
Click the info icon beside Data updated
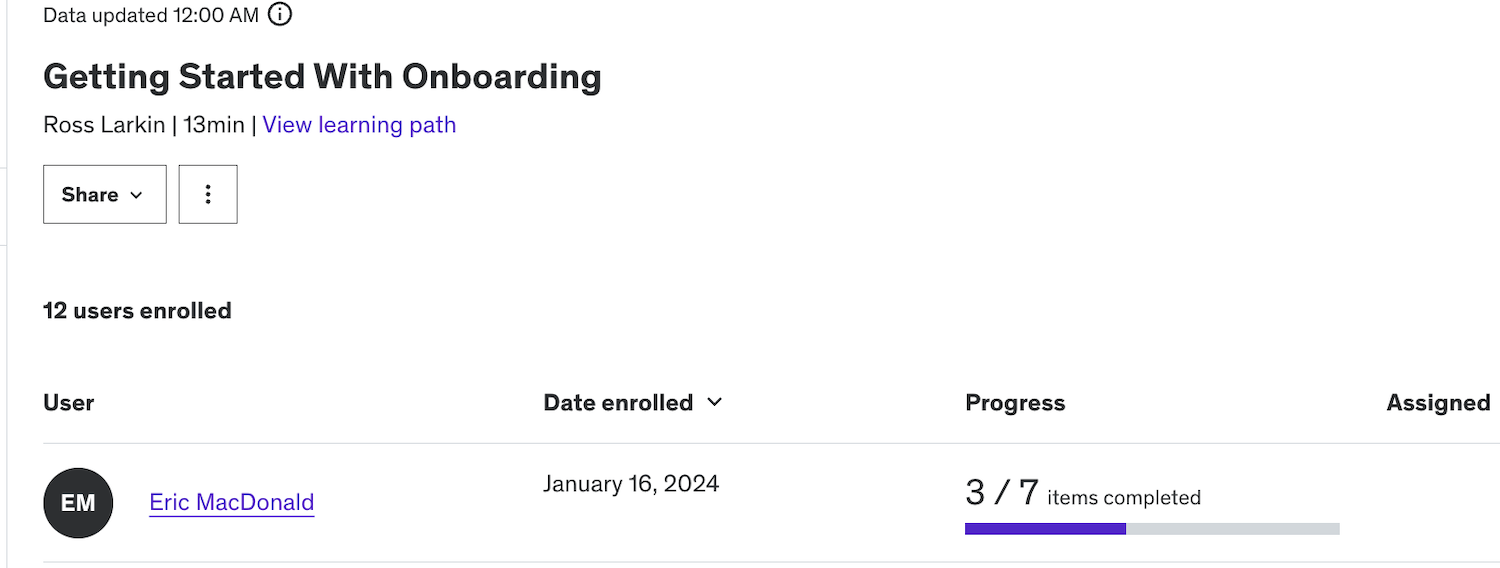[x=281, y=15]
